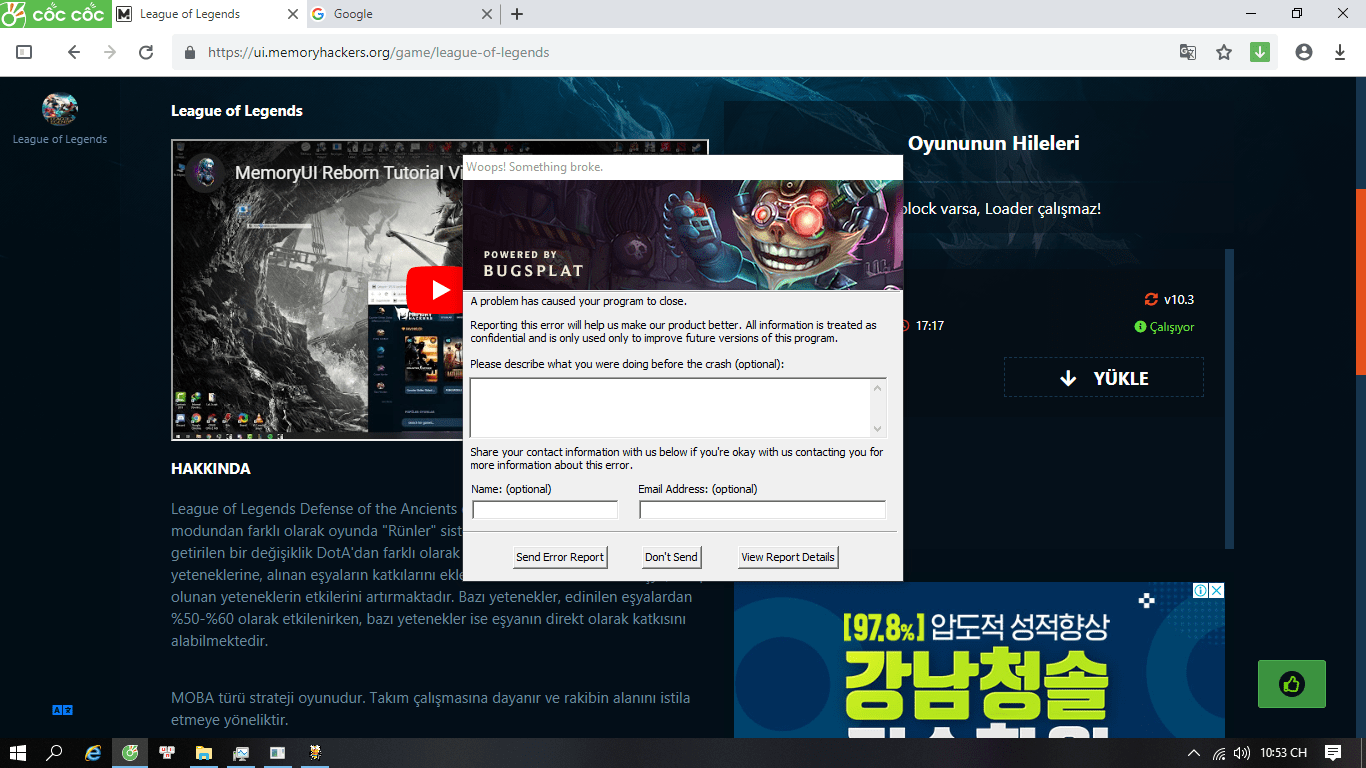
Task: Click the blue translate icon in sidebar
Action: (62, 710)
